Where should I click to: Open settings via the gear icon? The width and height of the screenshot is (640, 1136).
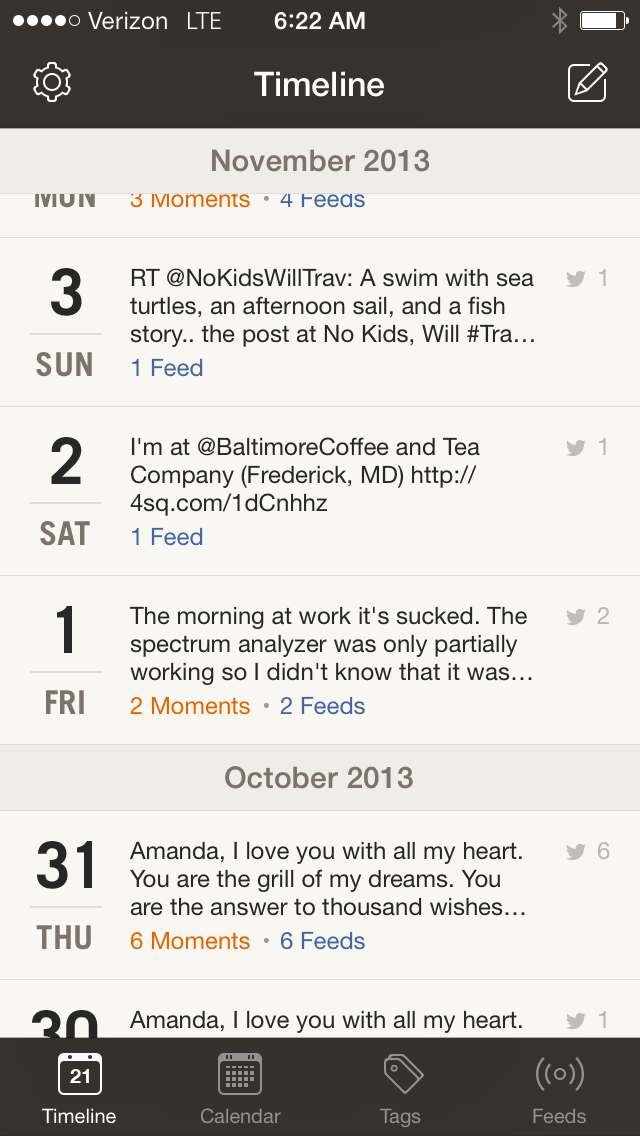[x=52, y=83]
